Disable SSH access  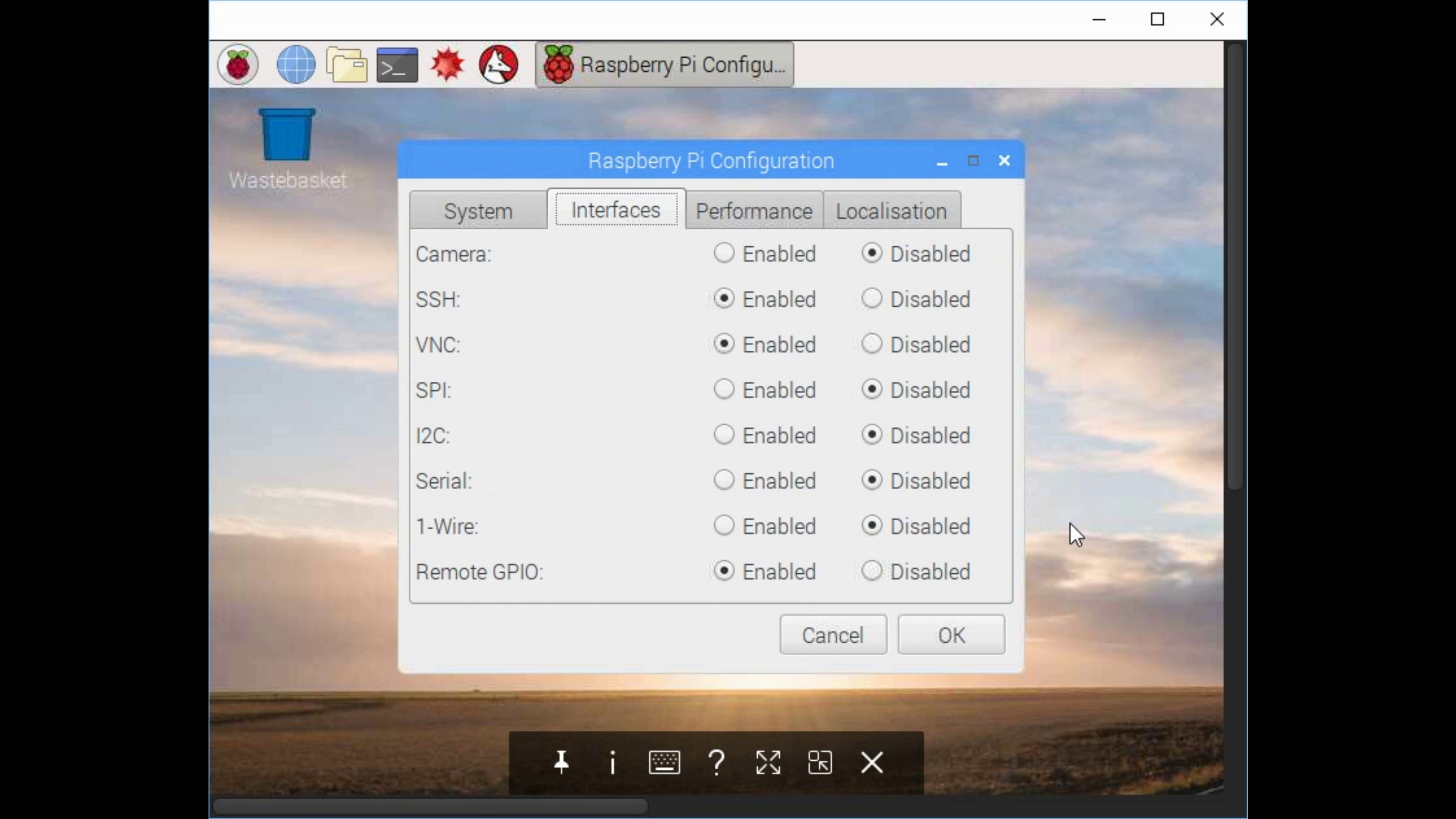click(872, 298)
